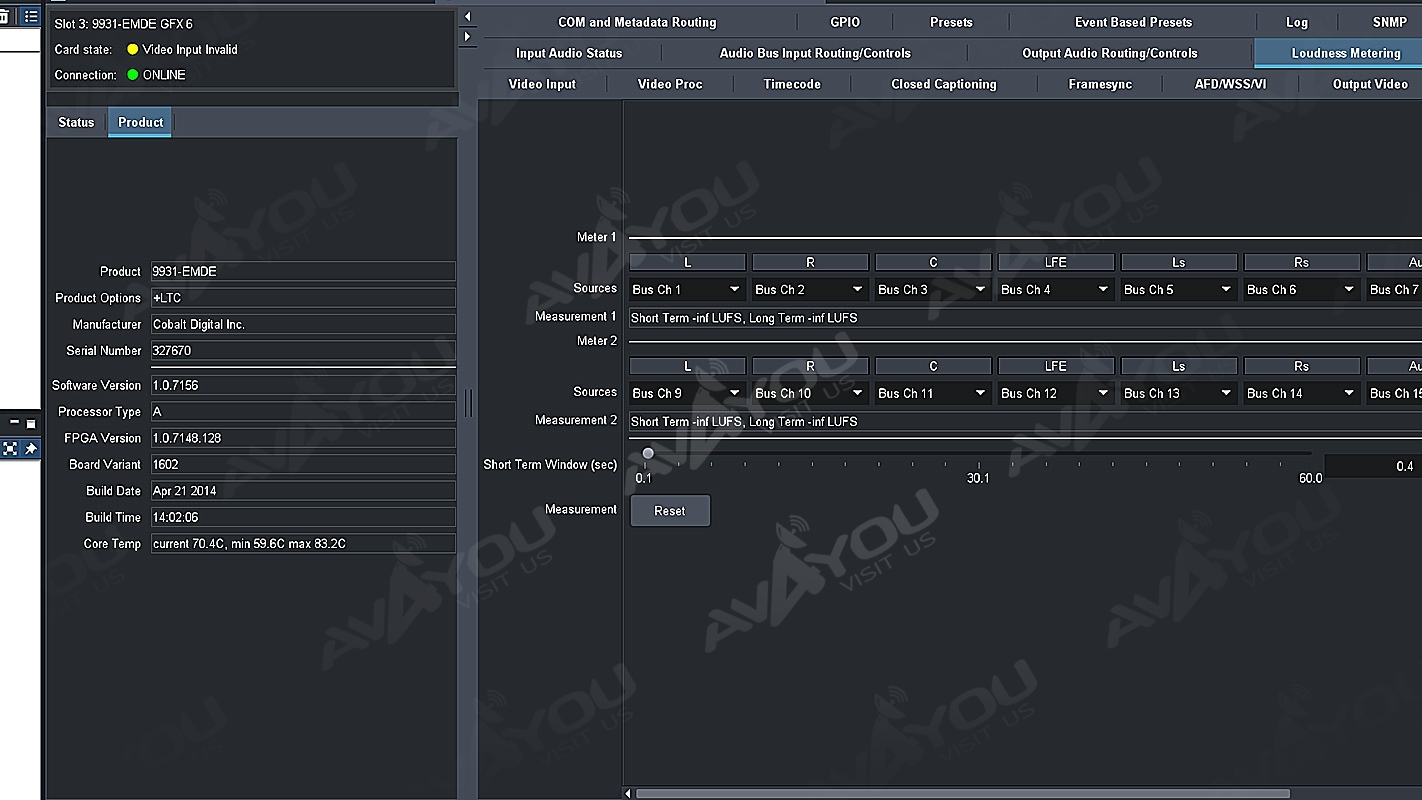Open the AFD/WSS/VI tab
Viewport: 1422px width, 800px height.
point(1230,84)
